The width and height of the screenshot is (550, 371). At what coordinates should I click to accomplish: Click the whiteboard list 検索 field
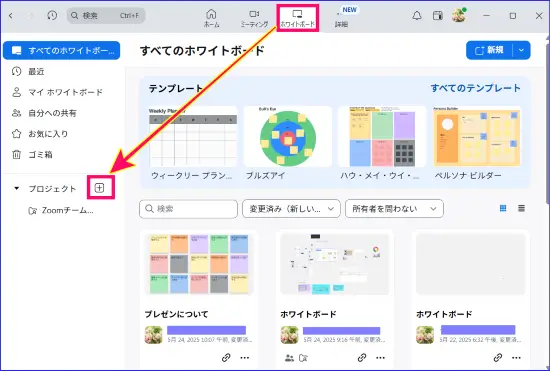pyautogui.click(x=188, y=209)
